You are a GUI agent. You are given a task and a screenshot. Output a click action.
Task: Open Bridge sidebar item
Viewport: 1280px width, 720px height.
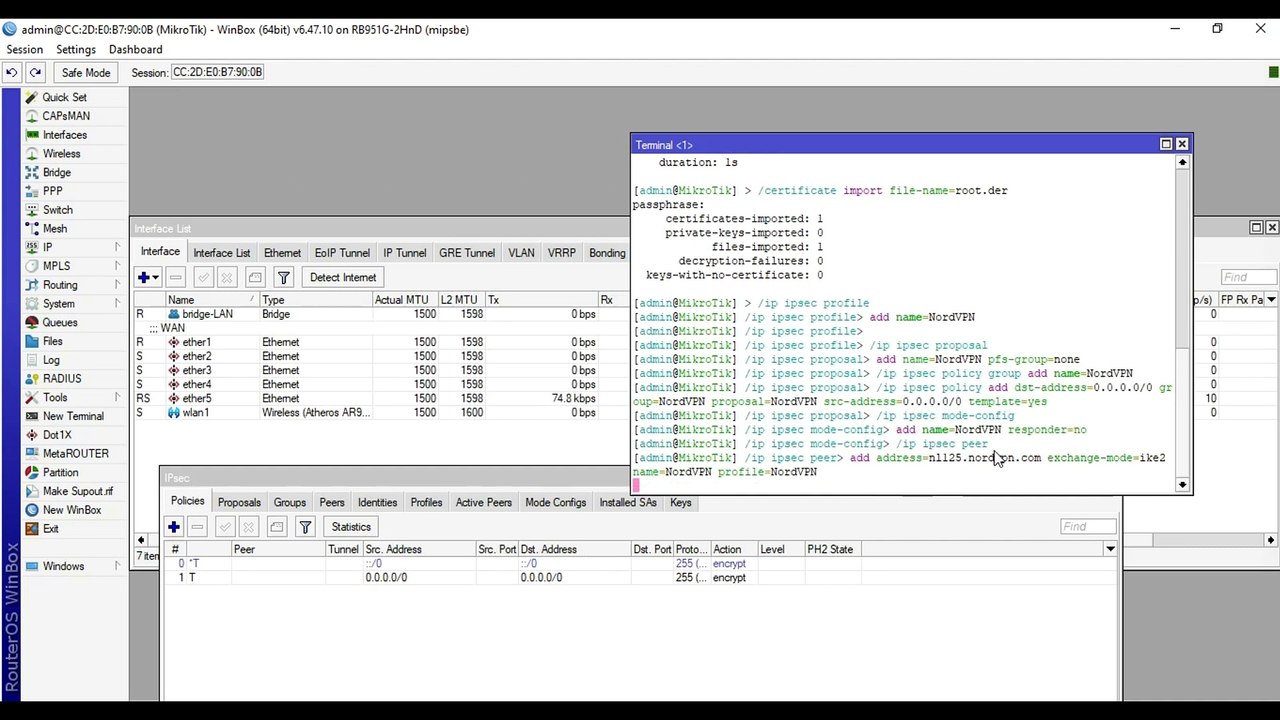tap(56, 172)
